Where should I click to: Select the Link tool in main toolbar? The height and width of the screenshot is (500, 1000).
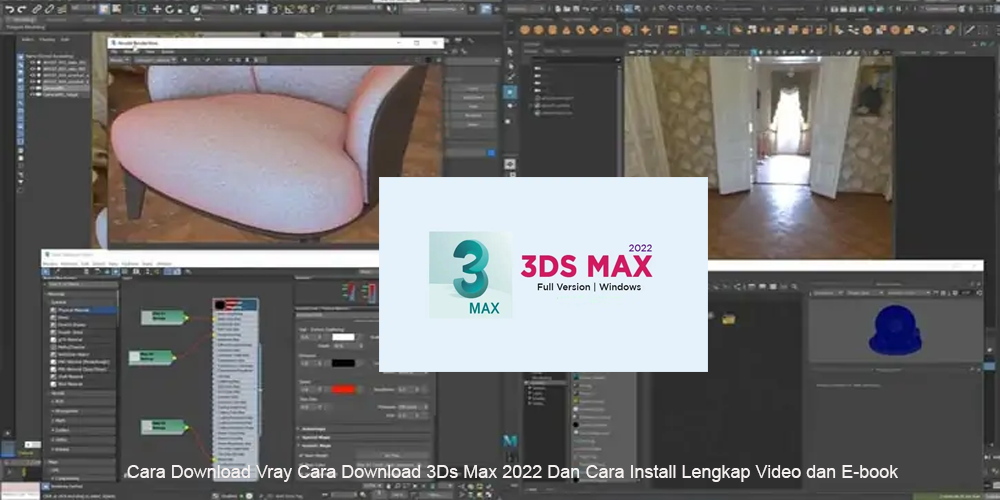click(x=36, y=10)
